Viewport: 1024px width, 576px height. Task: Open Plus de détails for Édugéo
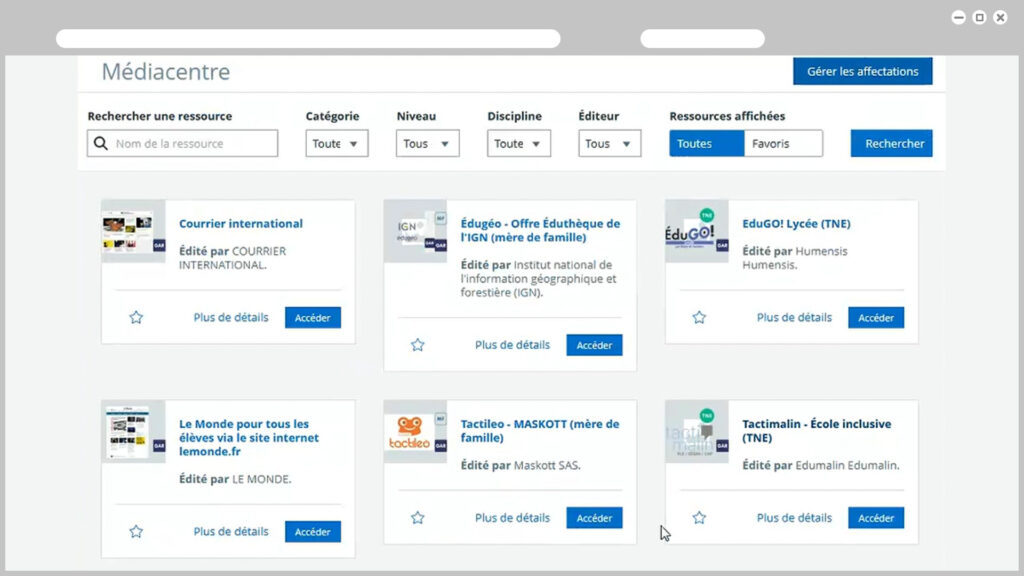[x=512, y=345]
